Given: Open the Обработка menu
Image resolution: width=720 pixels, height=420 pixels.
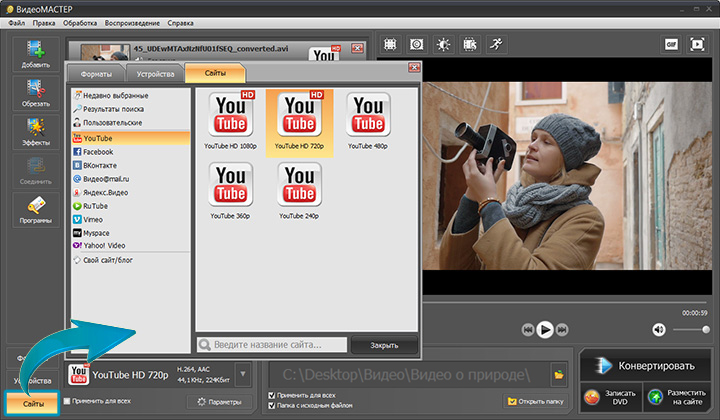Looking at the screenshot, I should tap(80, 23).
